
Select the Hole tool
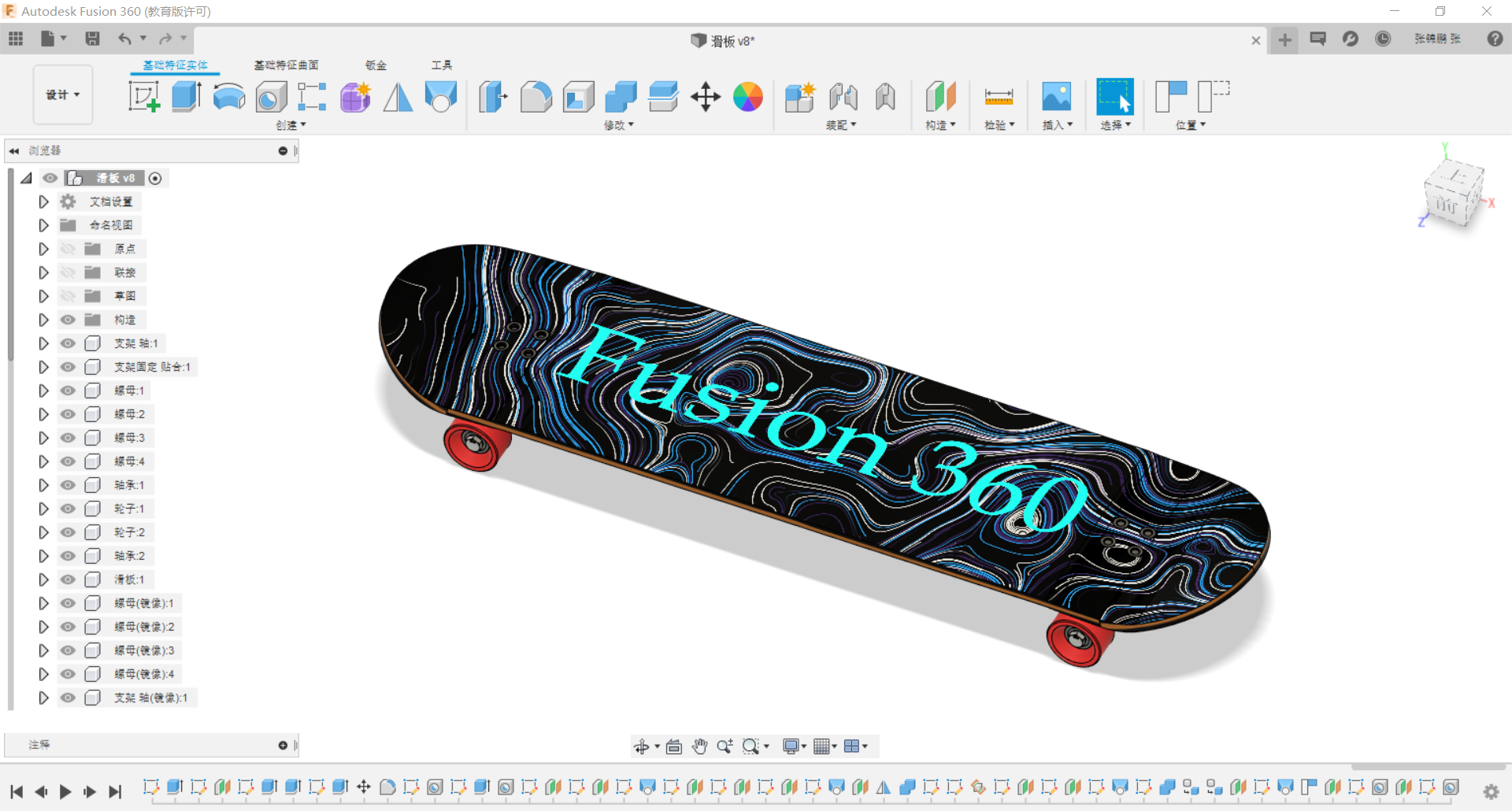point(271,97)
